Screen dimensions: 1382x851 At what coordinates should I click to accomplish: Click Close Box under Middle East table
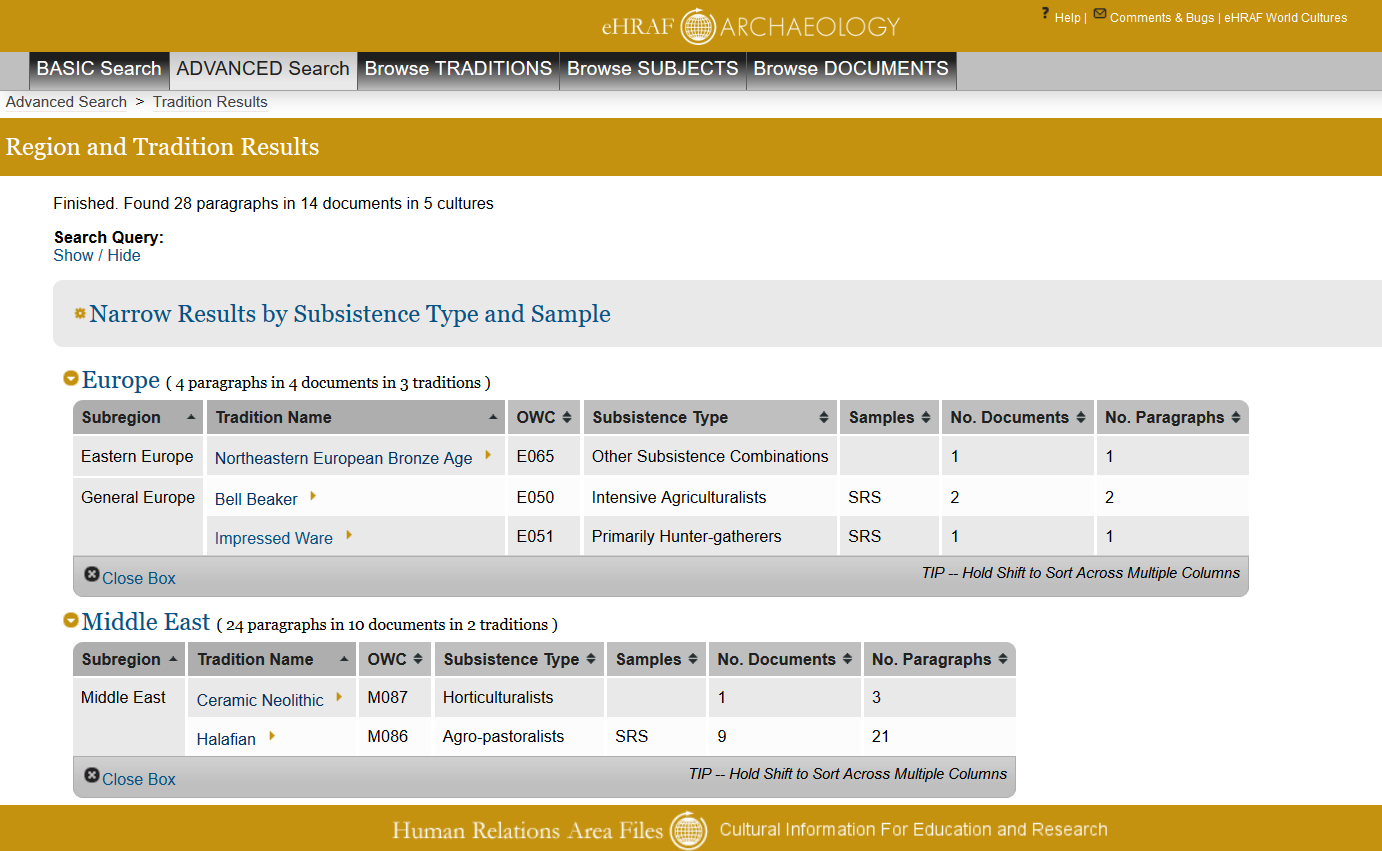pos(139,779)
